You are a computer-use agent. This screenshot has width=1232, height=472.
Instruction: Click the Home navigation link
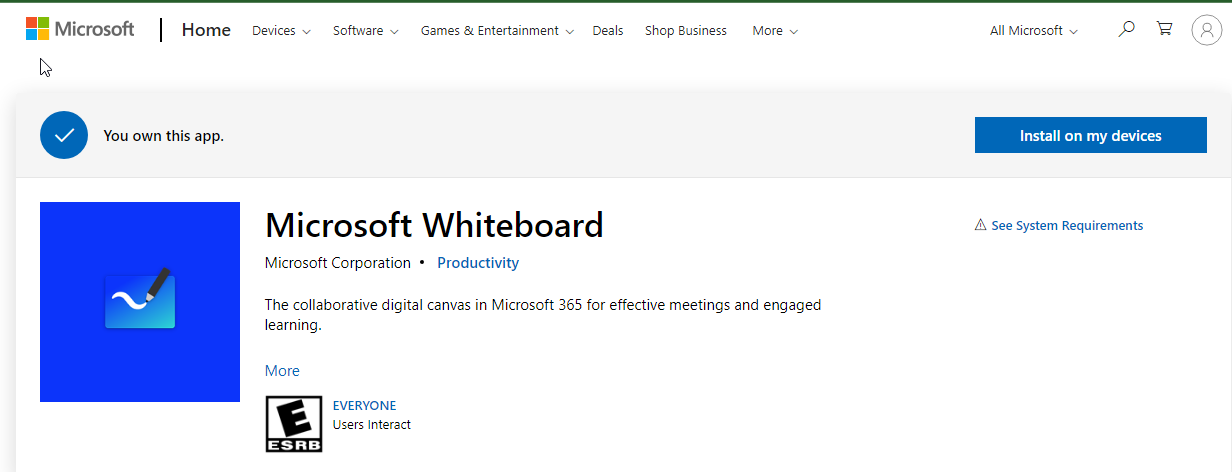point(206,30)
